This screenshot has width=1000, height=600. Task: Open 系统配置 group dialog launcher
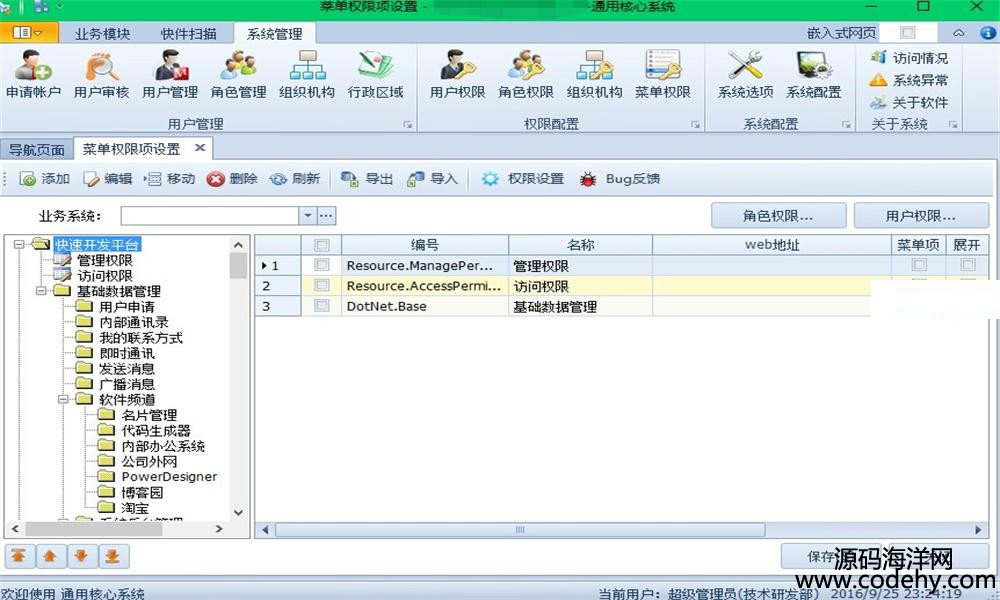[846, 125]
